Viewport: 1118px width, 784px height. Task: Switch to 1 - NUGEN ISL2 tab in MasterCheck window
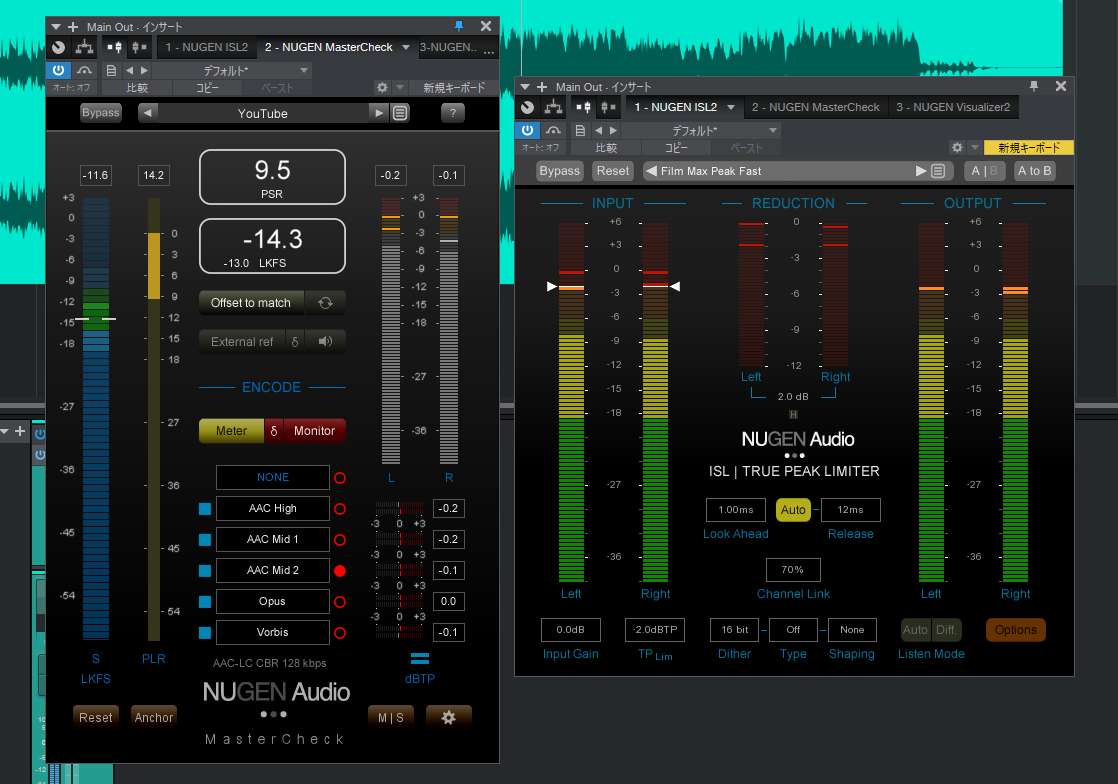tap(207, 47)
